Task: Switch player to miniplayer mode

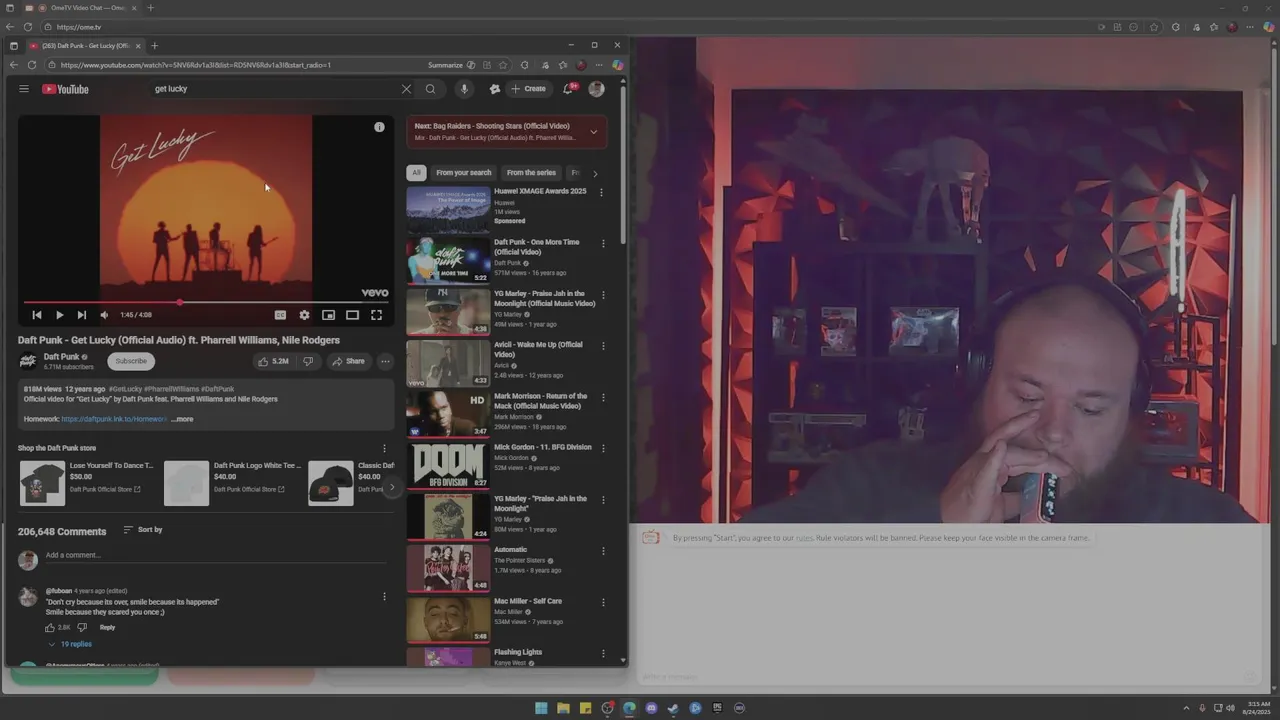Action: tap(328, 315)
